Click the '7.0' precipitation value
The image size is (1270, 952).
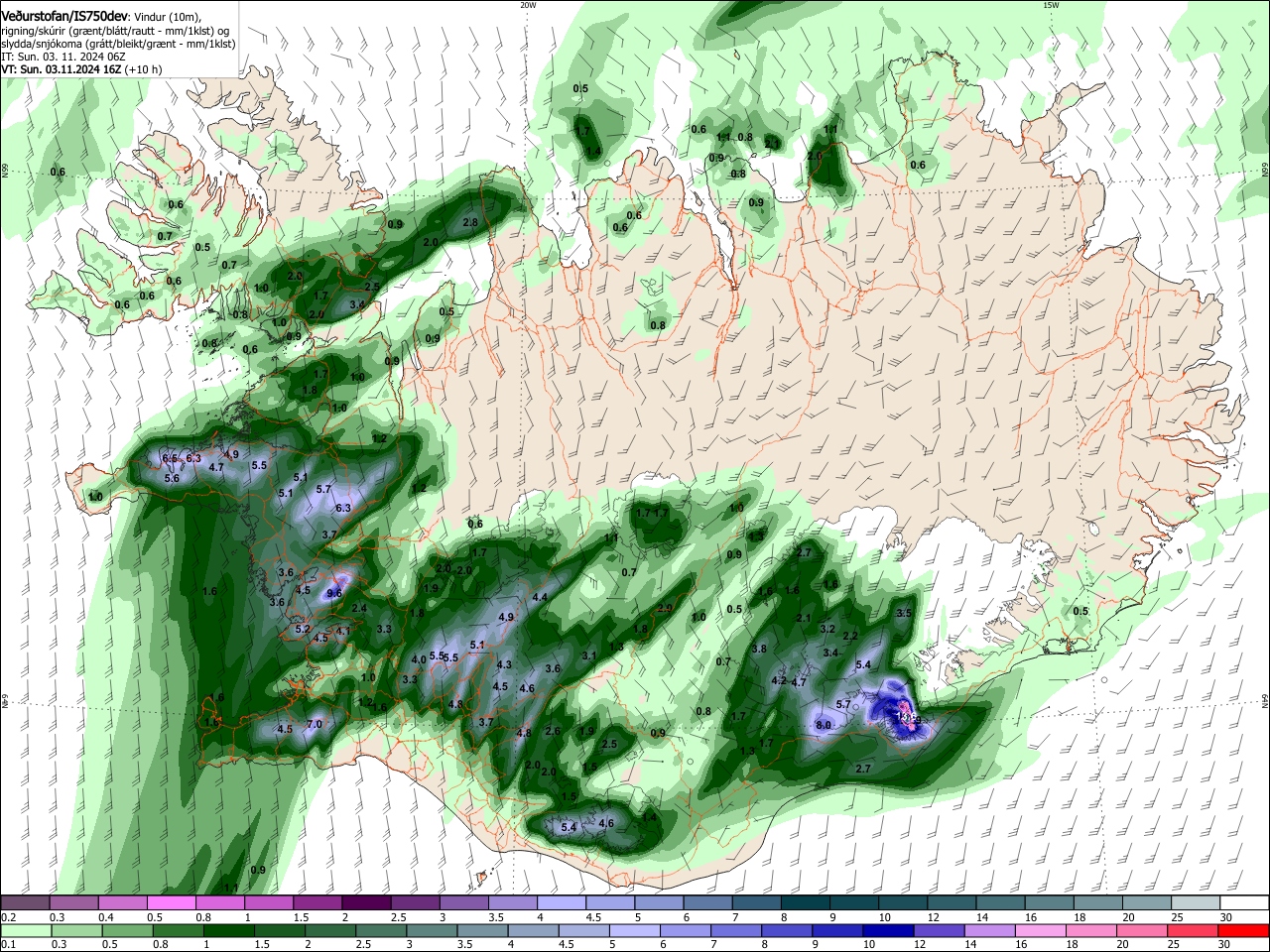tap(315, 724)
